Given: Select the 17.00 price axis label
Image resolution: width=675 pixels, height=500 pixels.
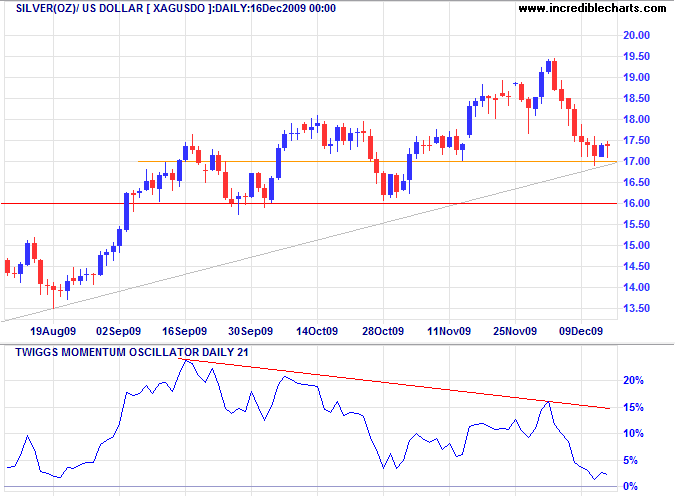Looking at the screenshot, I should pos(636,161).
